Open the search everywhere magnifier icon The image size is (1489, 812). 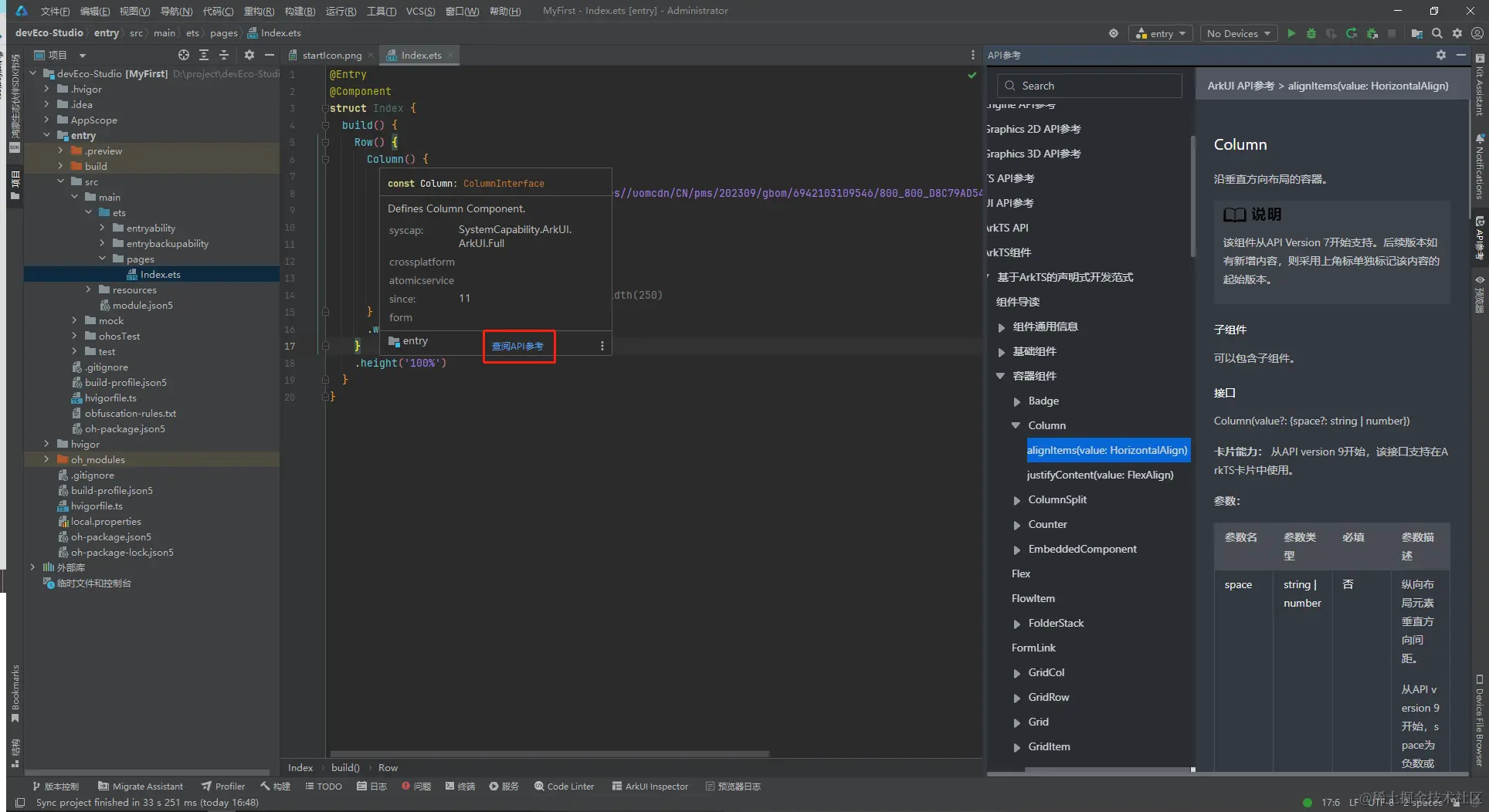[x=1437, y=33]
